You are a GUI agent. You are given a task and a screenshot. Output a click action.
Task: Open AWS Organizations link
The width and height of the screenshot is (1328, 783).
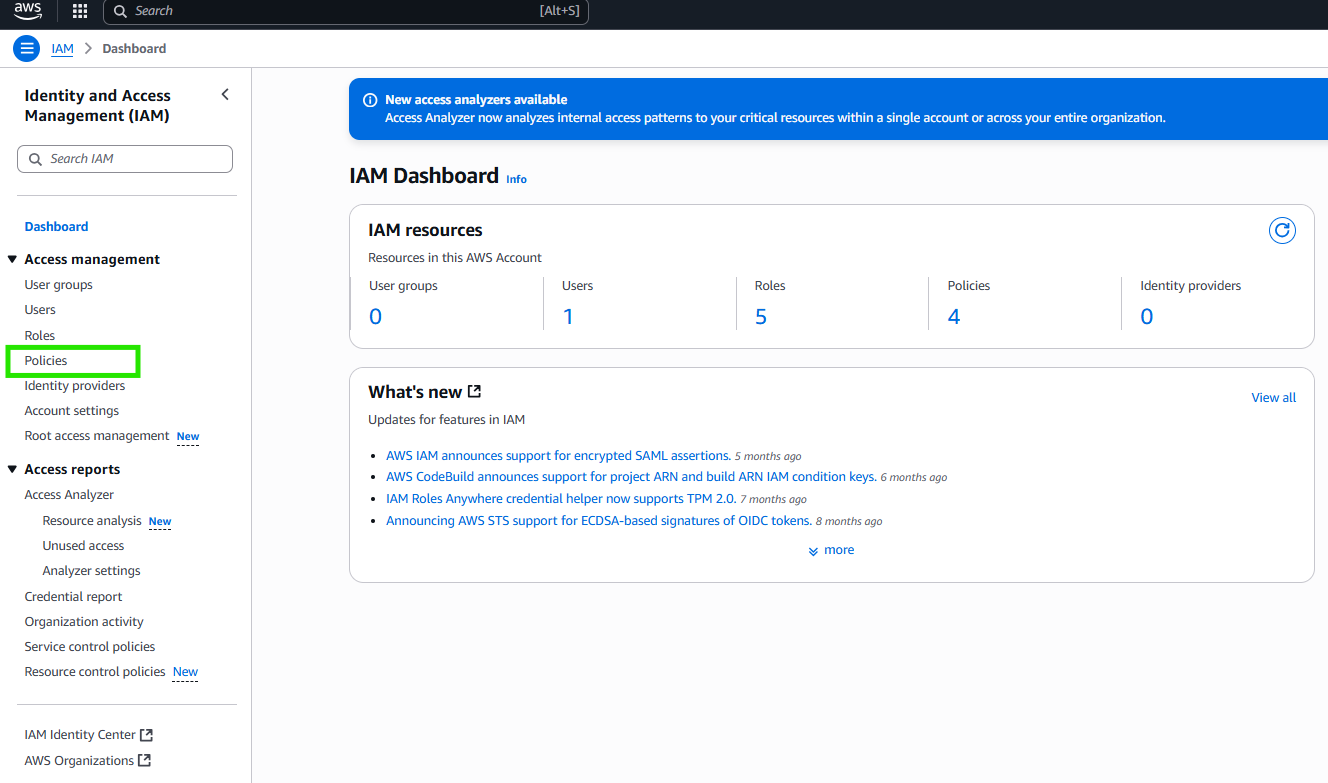click(x=79, y=760)
